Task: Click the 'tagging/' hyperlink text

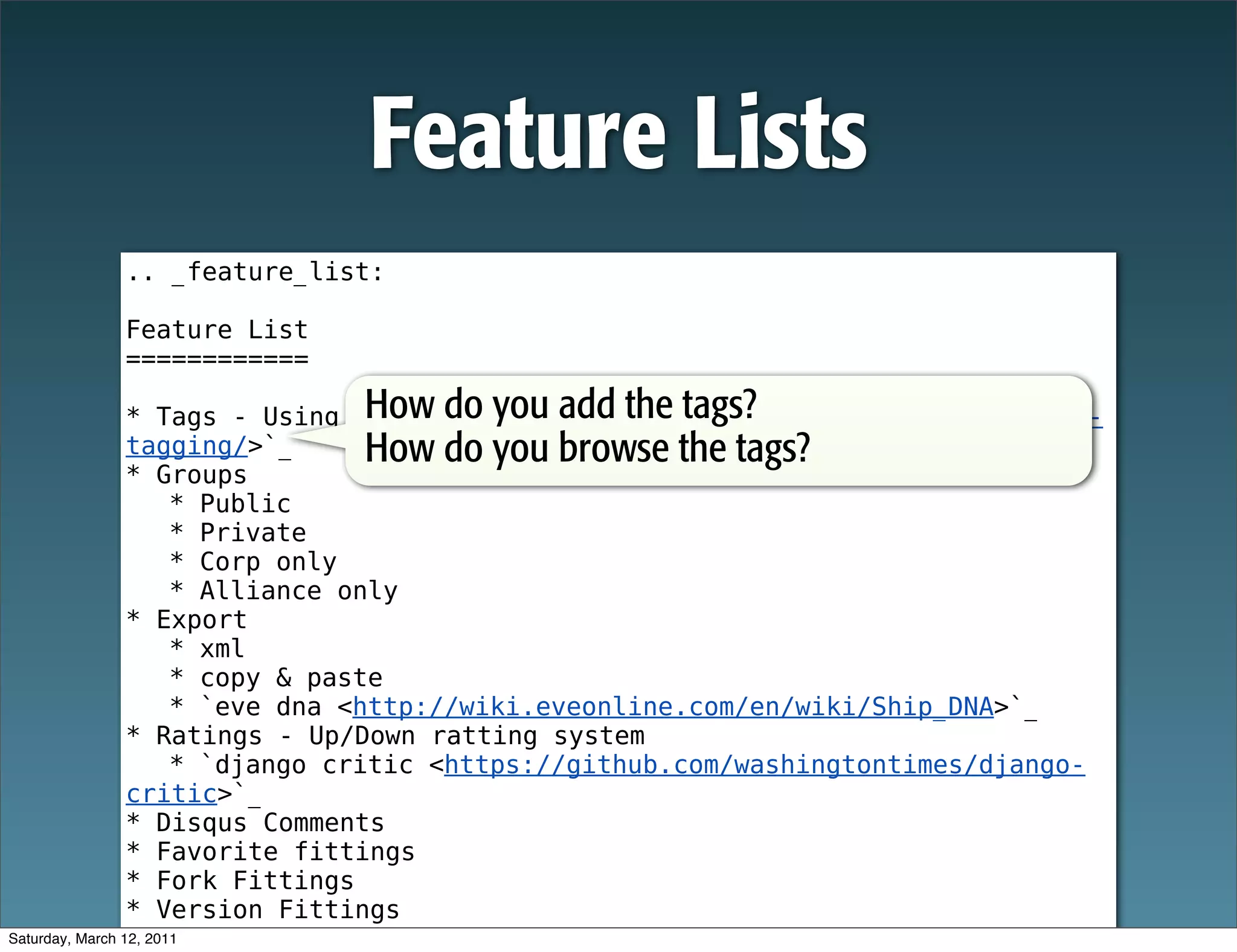Action: tap(187, 446)
